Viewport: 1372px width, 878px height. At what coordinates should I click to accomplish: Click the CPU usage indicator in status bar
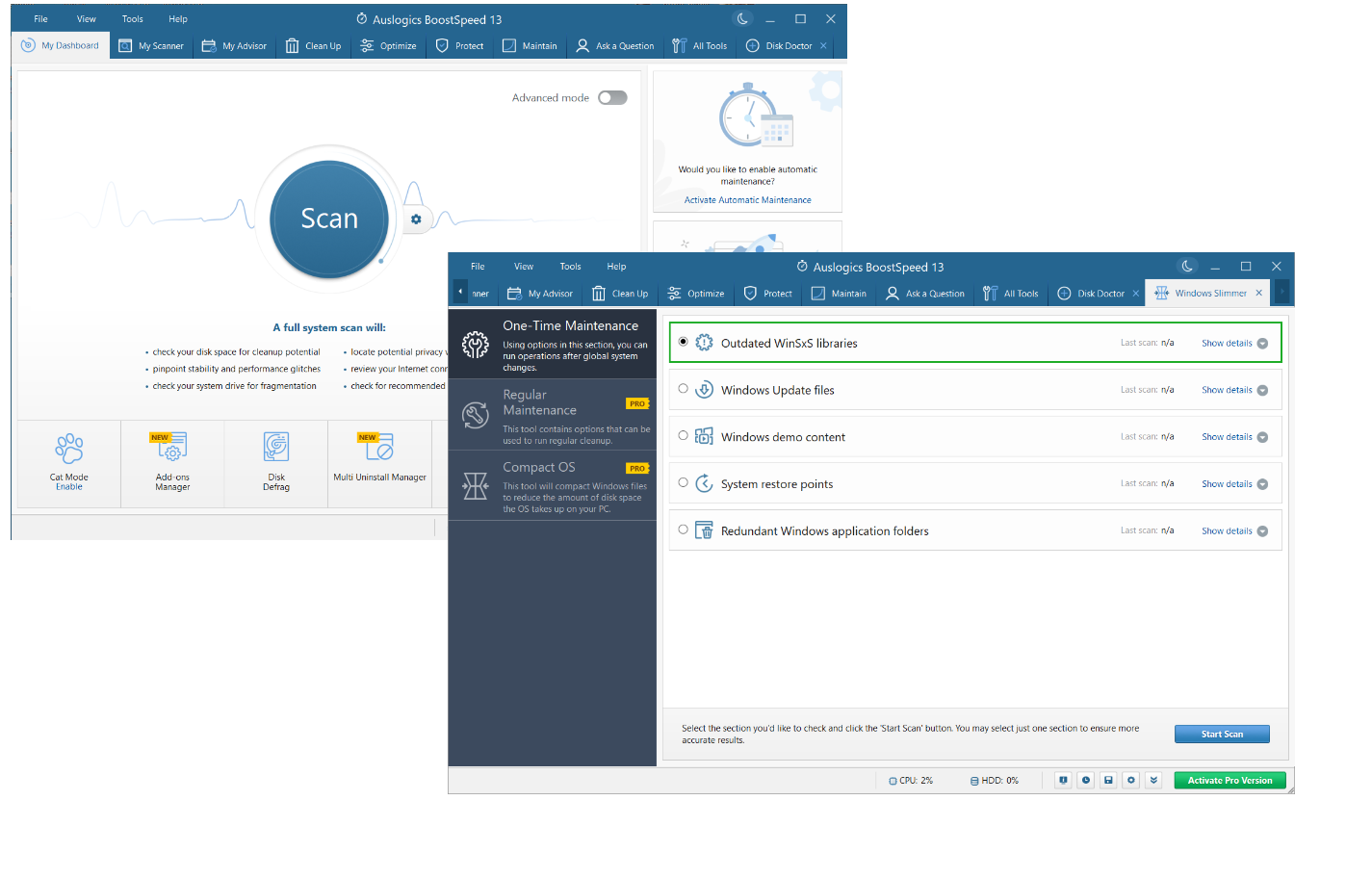coord(911,781)
